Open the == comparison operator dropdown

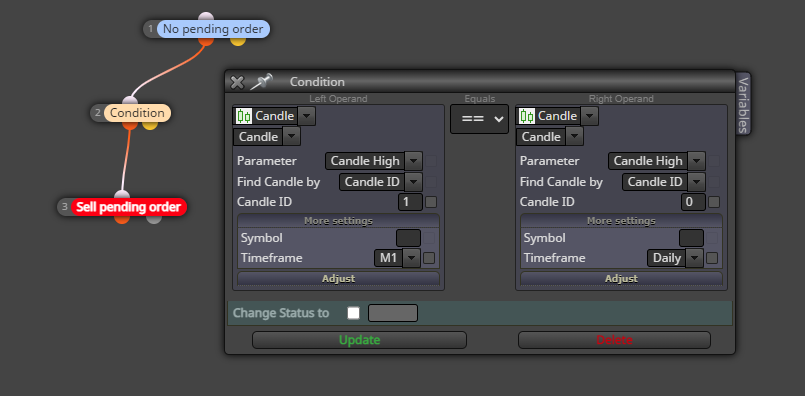pyautogui.click(x=480, y=119)
